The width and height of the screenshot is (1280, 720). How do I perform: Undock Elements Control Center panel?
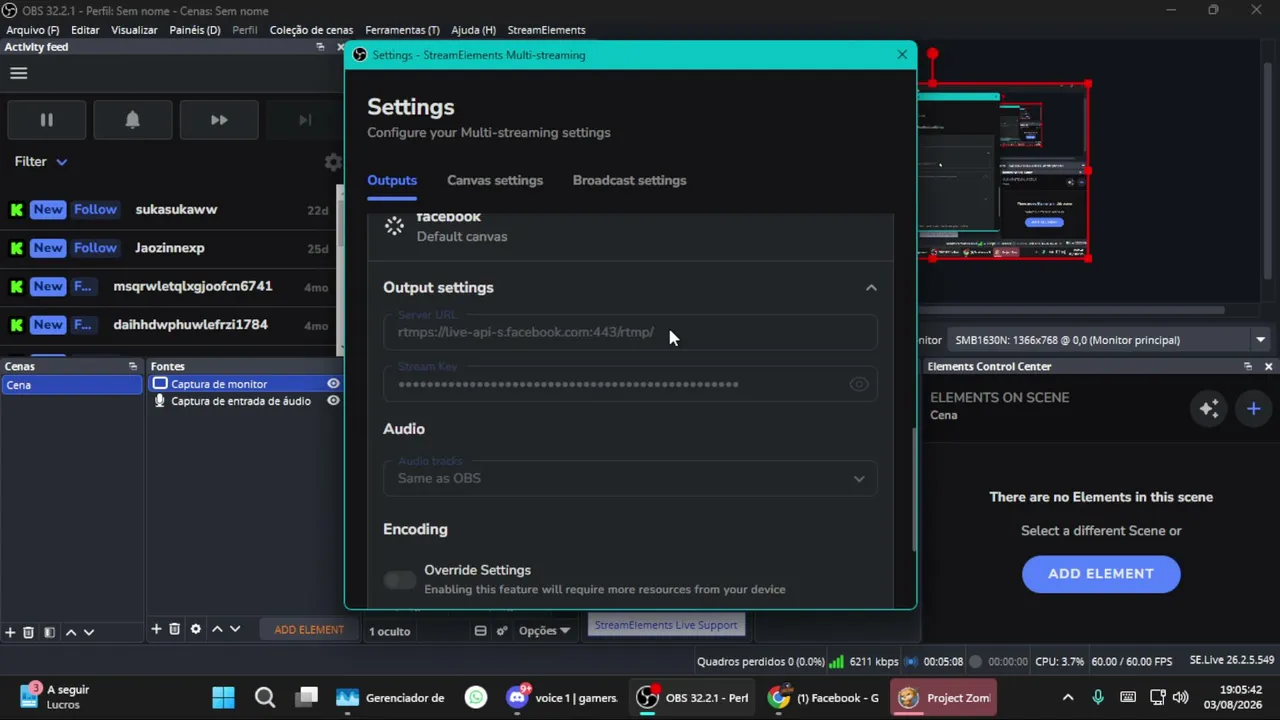1248,367
